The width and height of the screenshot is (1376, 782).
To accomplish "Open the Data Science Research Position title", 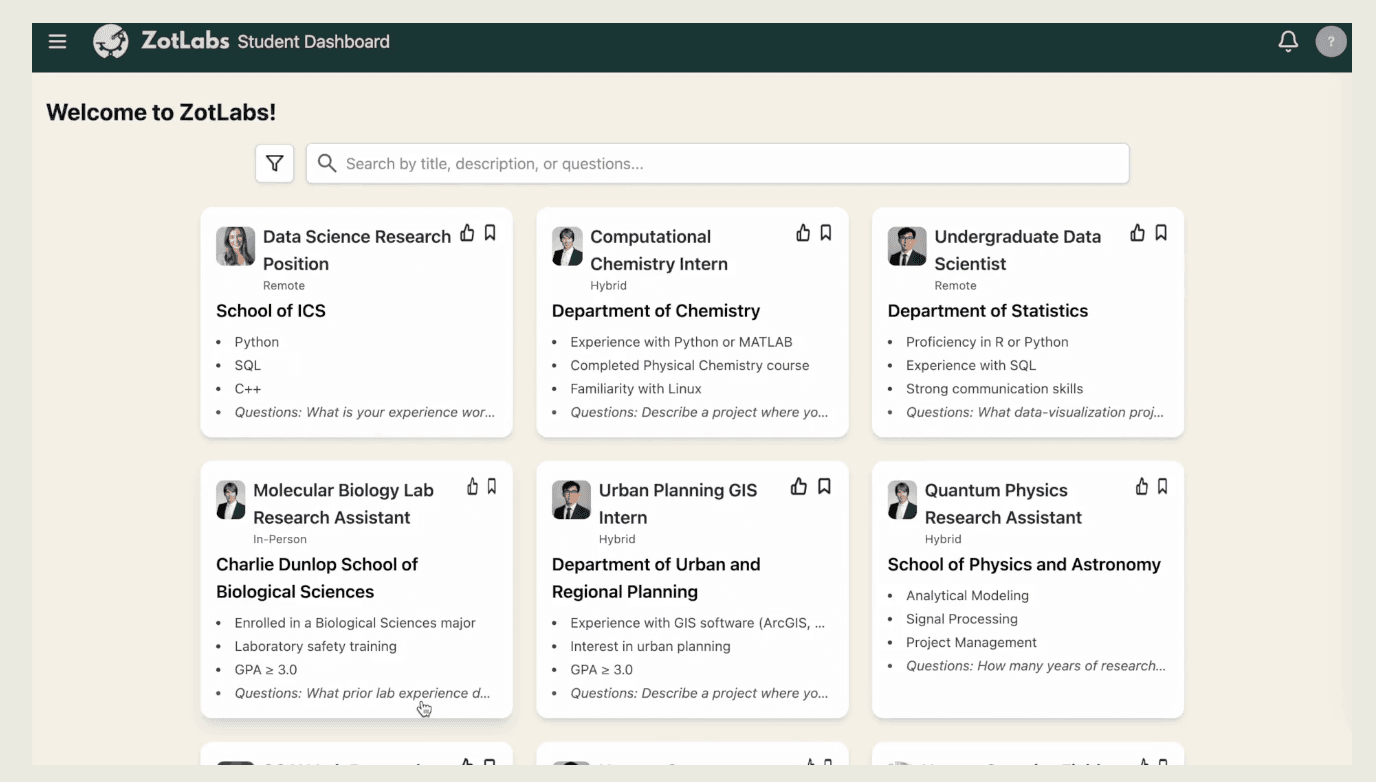I will click(357, 250).
